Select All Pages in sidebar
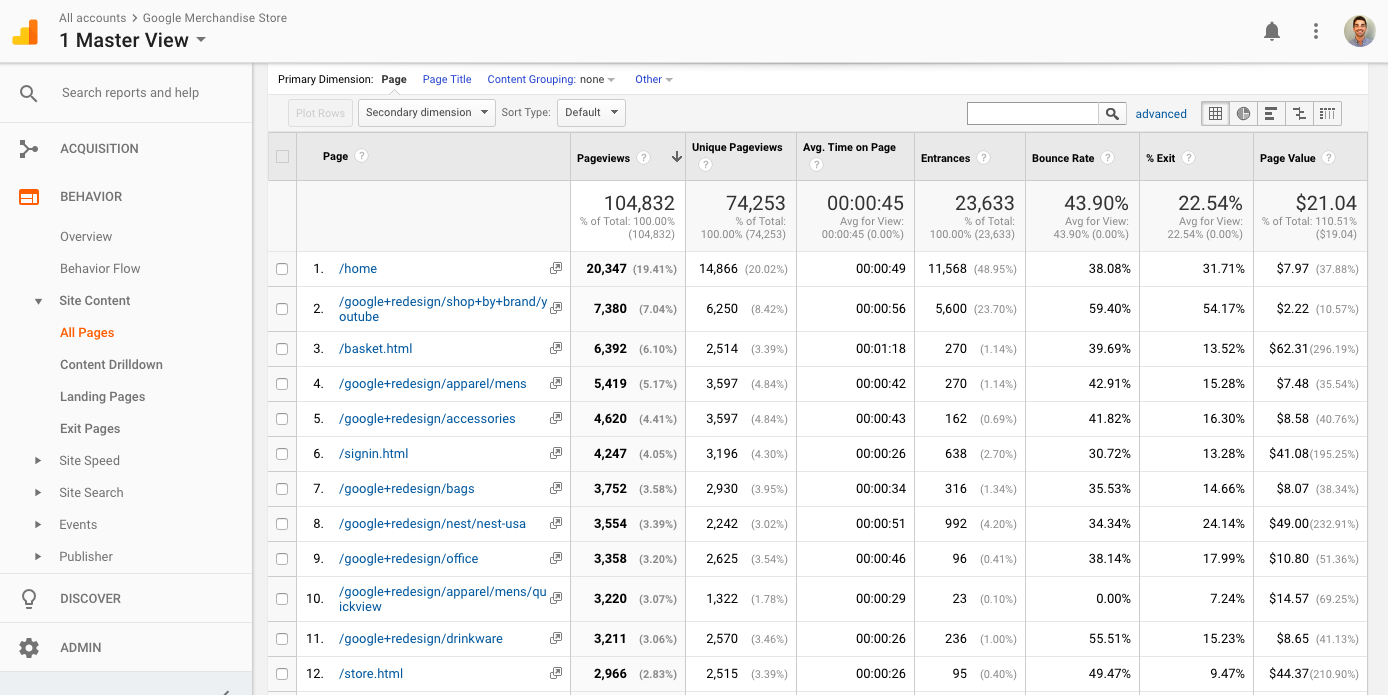 pyautogui.click(x=87, y=333)
